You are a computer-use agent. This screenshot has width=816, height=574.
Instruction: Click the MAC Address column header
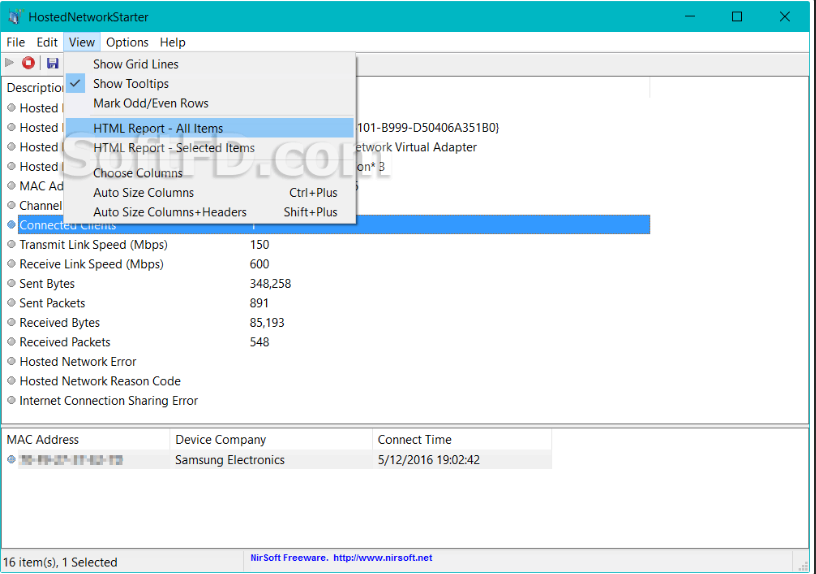tap(86, 440)
